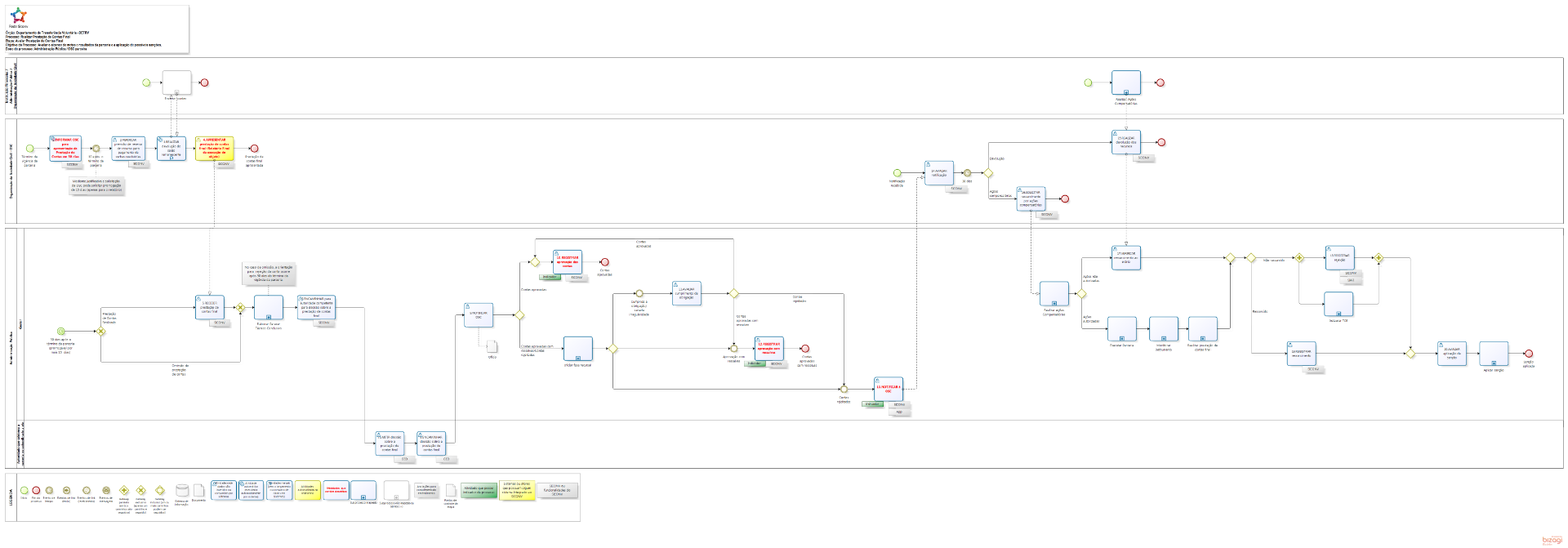
Task: Expand the 'Aplicar sanção' subprocess
Action: click(1494, 354)
